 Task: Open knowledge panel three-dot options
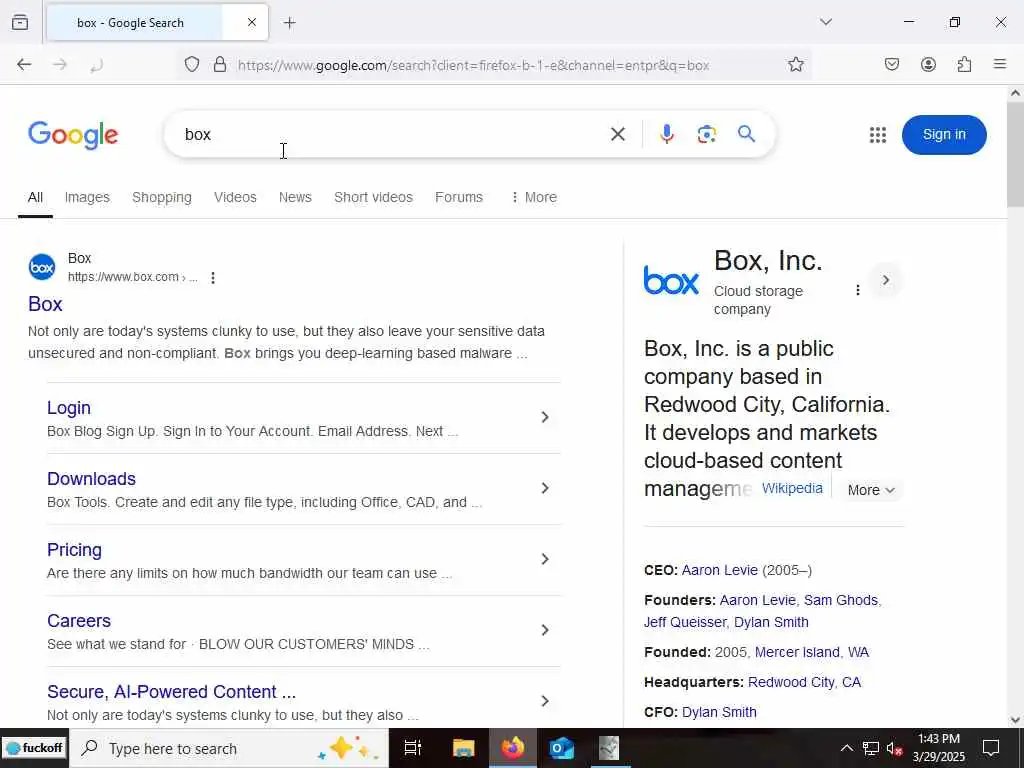coord(857,290)
